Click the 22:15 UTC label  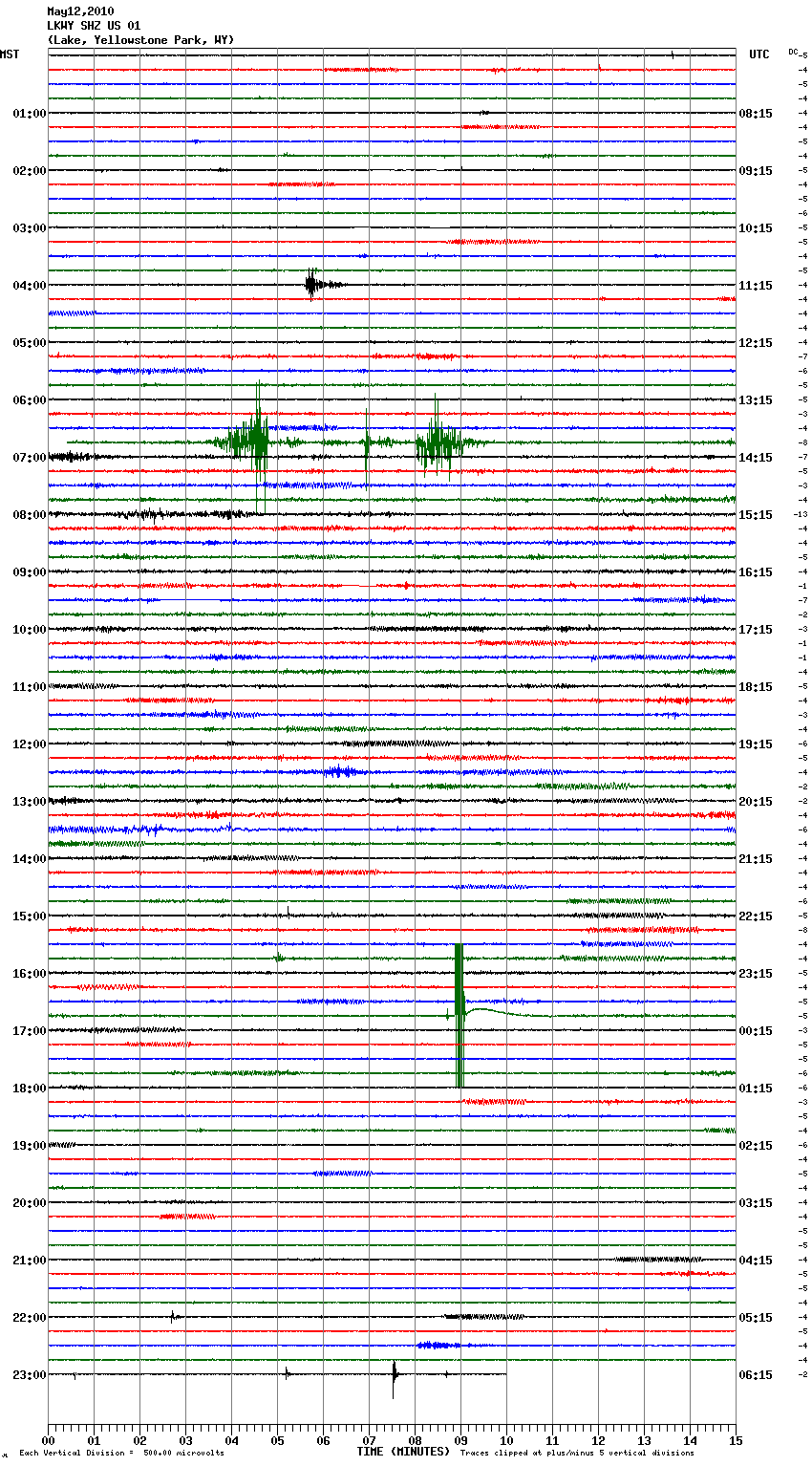click(756, 916)
